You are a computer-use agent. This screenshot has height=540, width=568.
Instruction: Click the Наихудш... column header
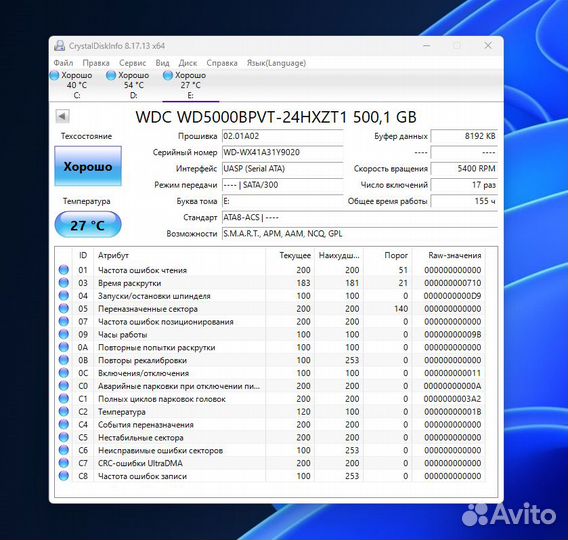tap(339, 255)
